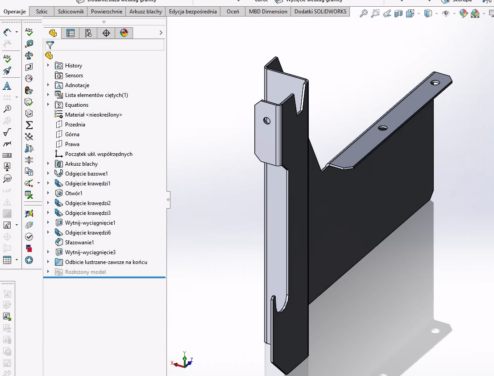Open the PropertyManager tab icon

70,33
